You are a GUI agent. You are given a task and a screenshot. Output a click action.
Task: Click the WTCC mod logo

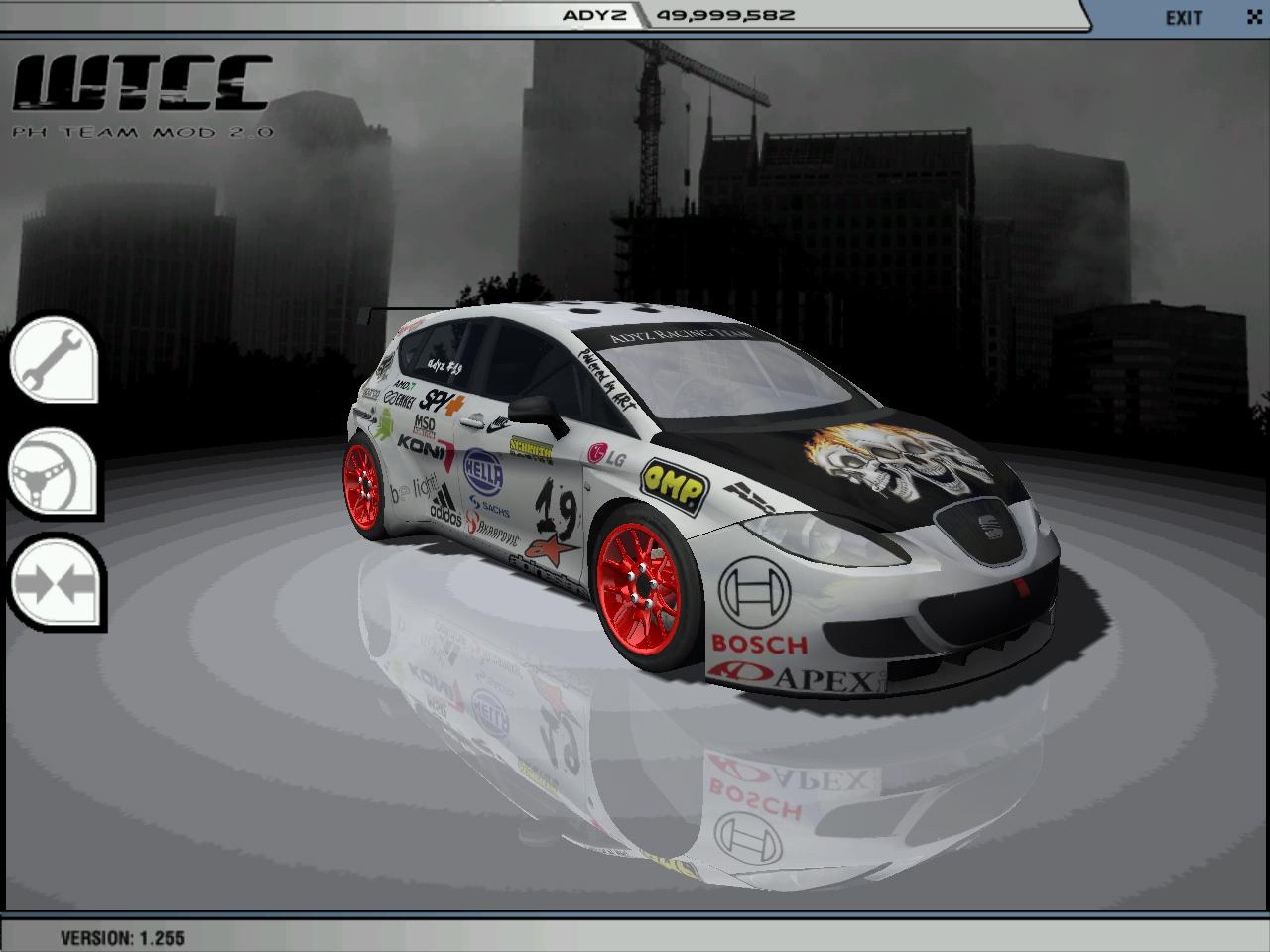pyautogui.click(x=142, y=94)
